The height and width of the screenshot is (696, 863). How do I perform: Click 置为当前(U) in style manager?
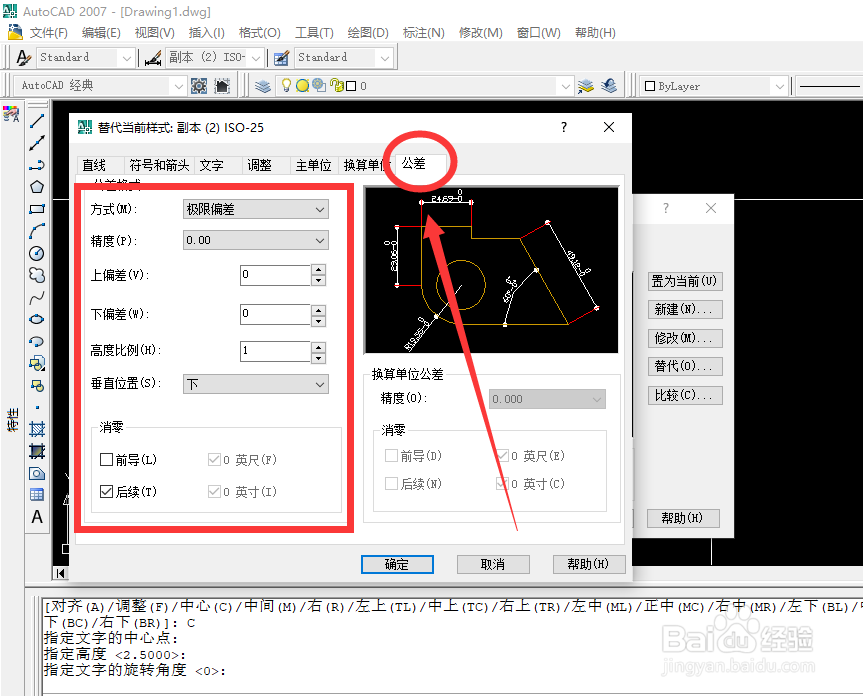pos(685,281)
